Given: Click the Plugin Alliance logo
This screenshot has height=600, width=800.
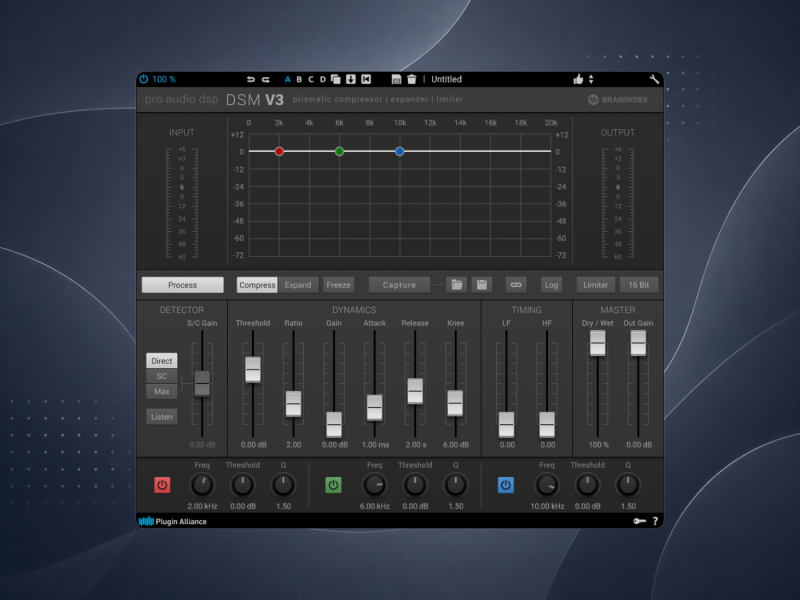Looking at the screenshot, I should 173,521.
